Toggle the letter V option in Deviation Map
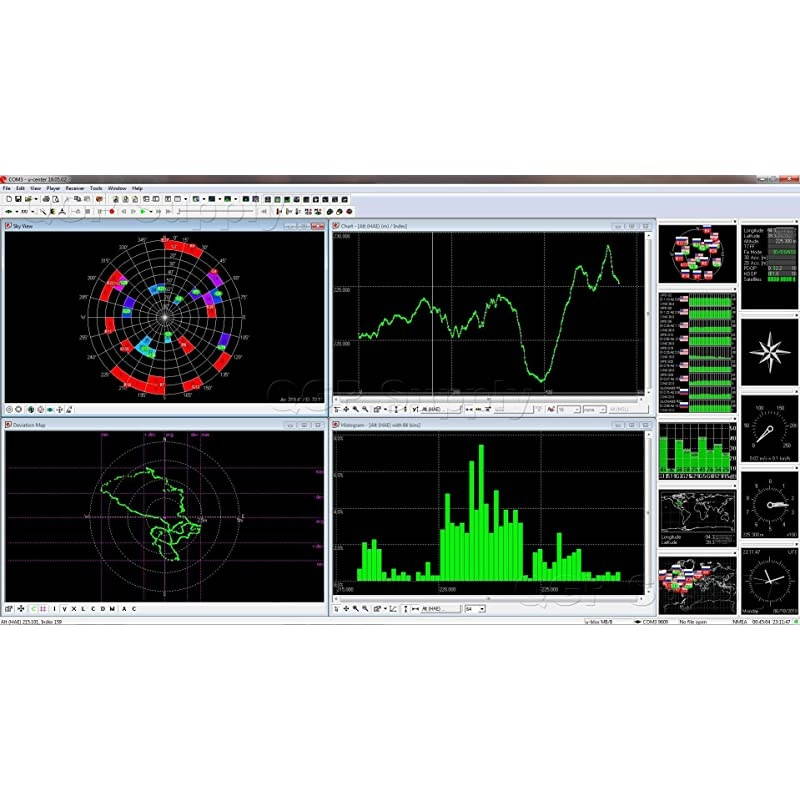 click(63, 609)
